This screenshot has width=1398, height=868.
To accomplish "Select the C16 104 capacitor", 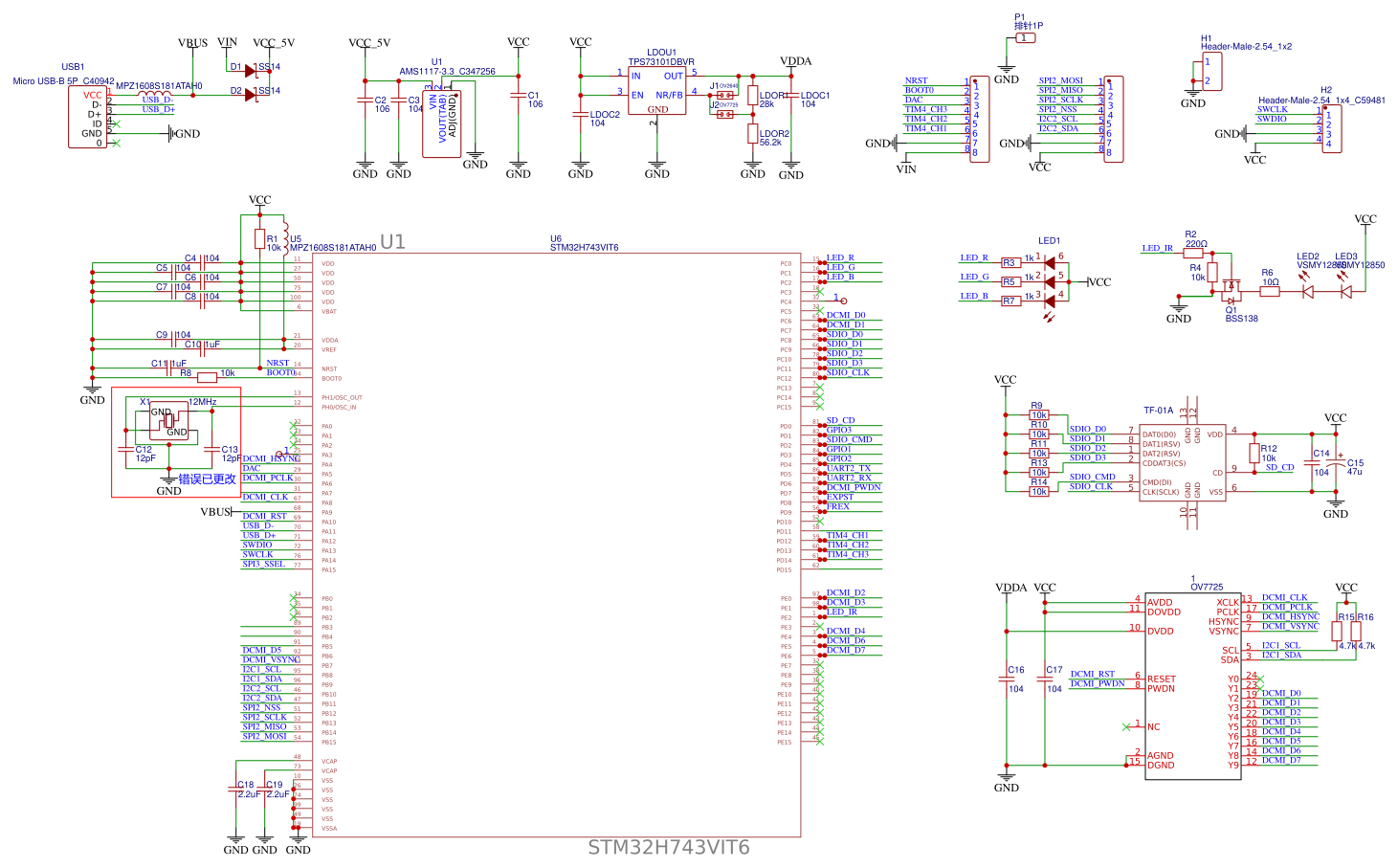I will (x=1007, y=679).
